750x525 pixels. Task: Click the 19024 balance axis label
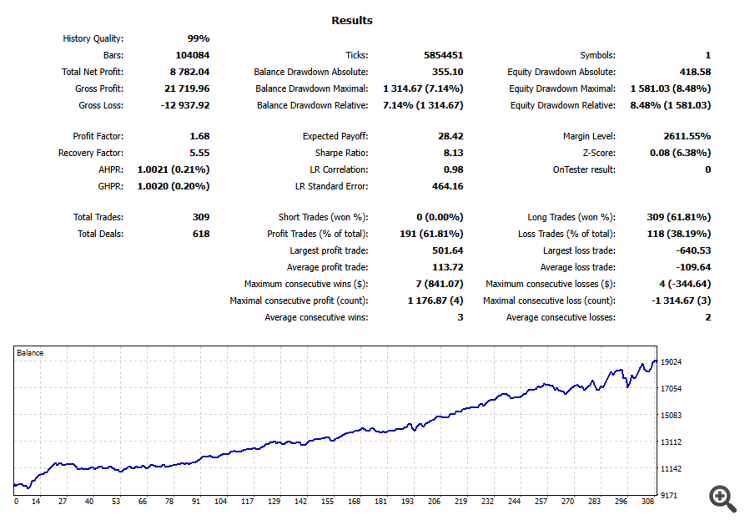[x=671, y=362]
